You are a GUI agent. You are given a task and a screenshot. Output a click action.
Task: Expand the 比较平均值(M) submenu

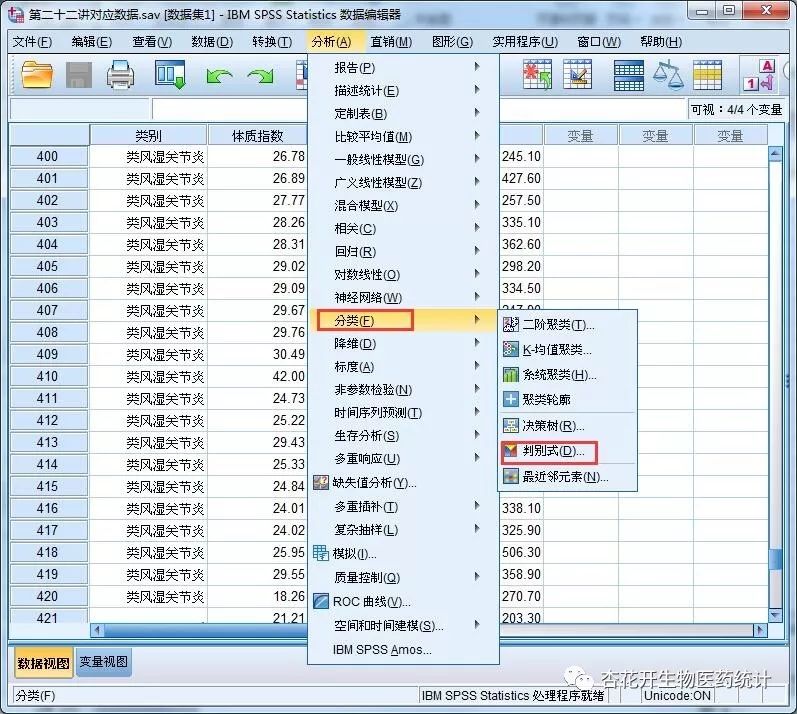pos(476,136)
